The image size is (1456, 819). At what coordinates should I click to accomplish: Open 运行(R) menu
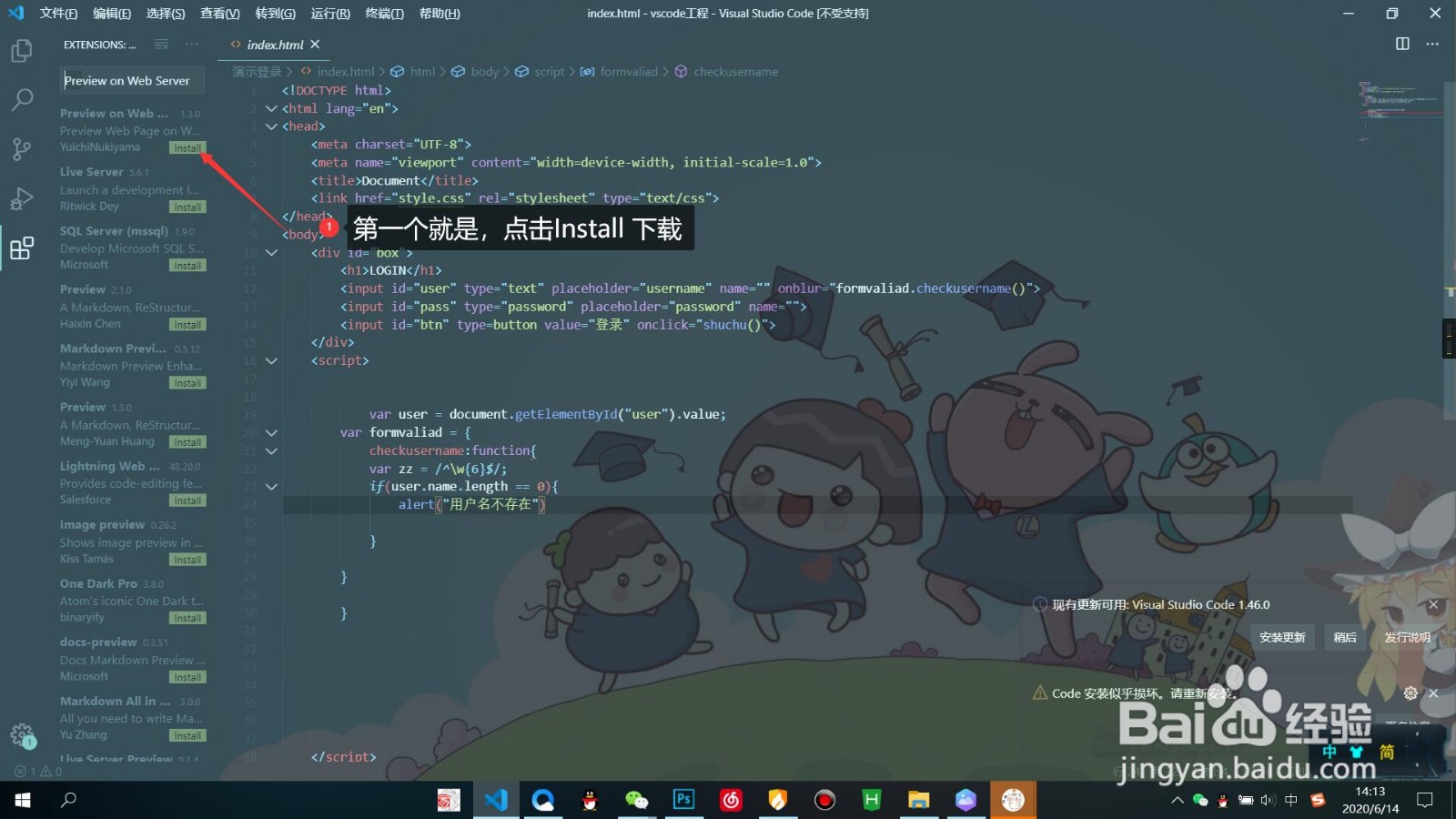(x=330, y=14)
